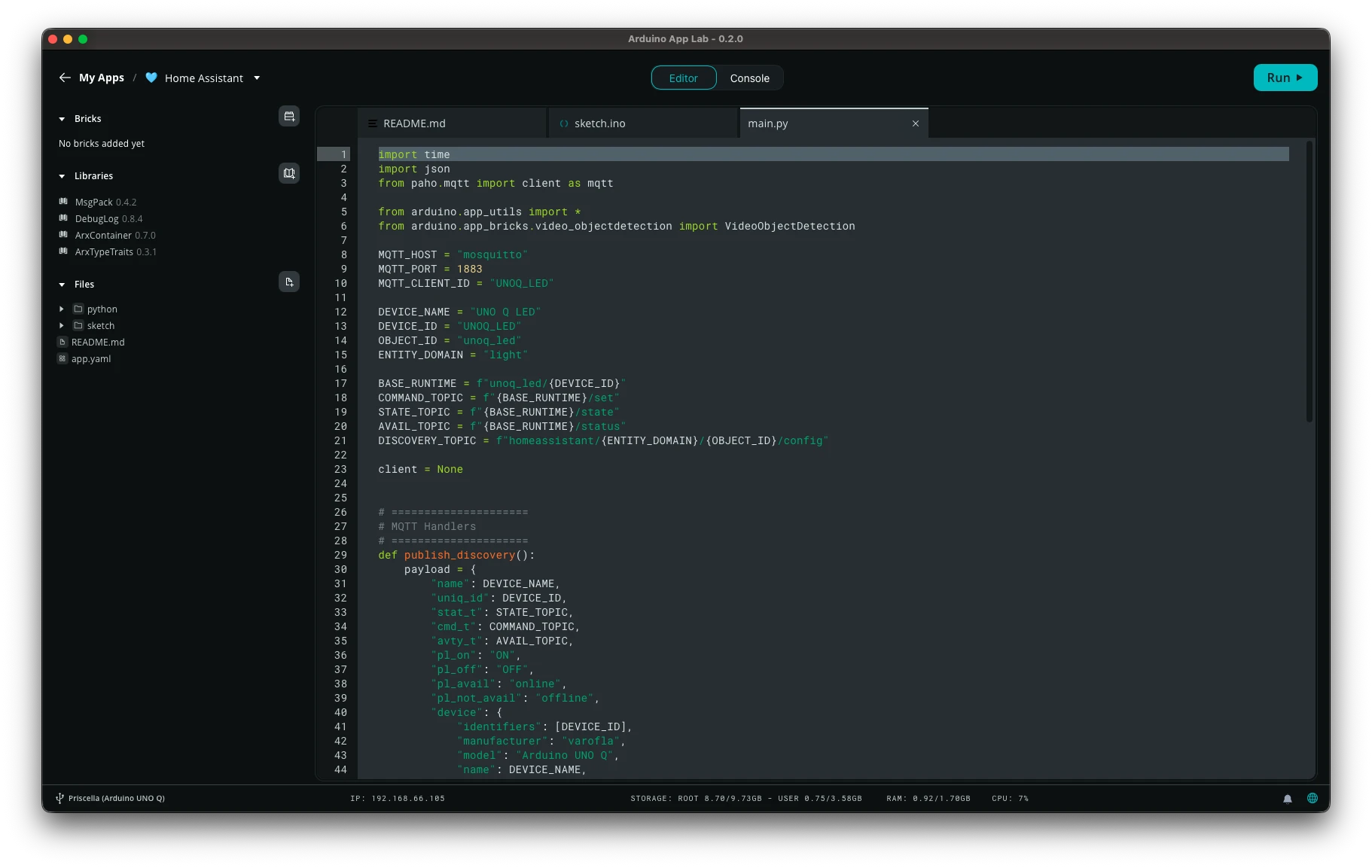Click the globe network icon

click(x=1313, y=798)
